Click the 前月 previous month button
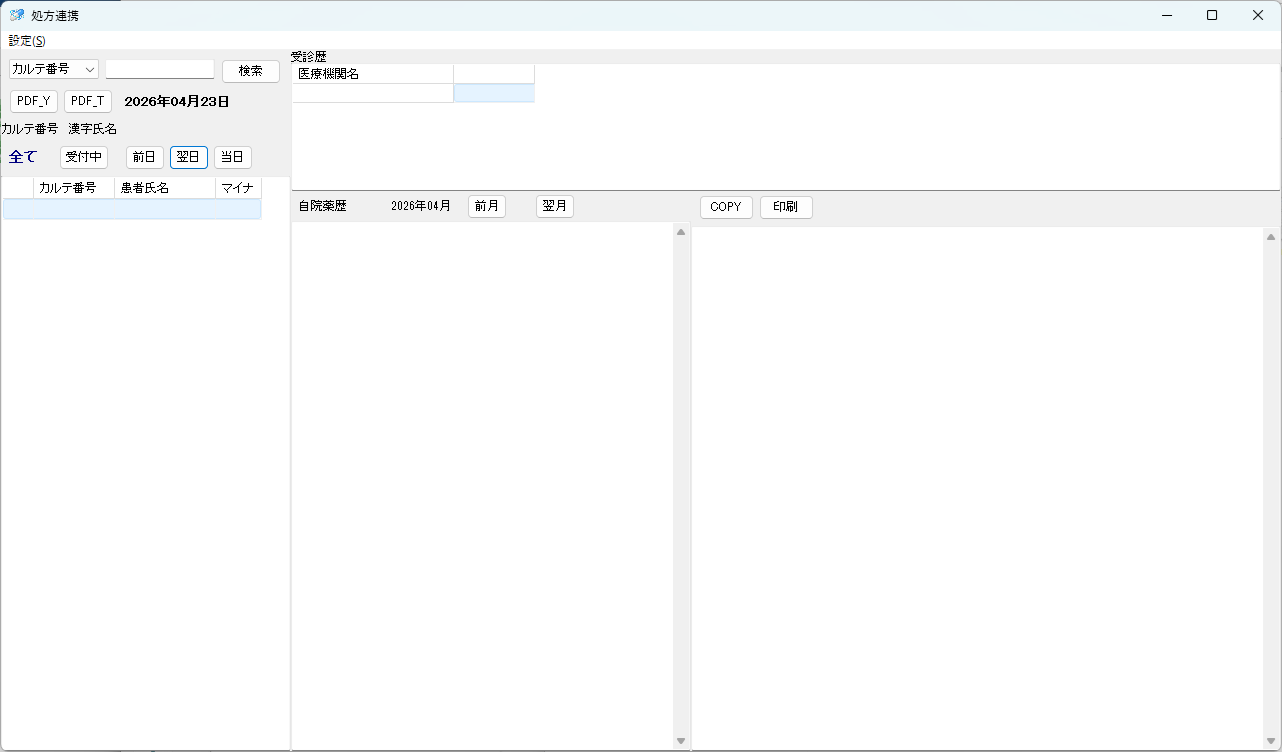Screen dimensions: 1282x752 tap(487, 206)
